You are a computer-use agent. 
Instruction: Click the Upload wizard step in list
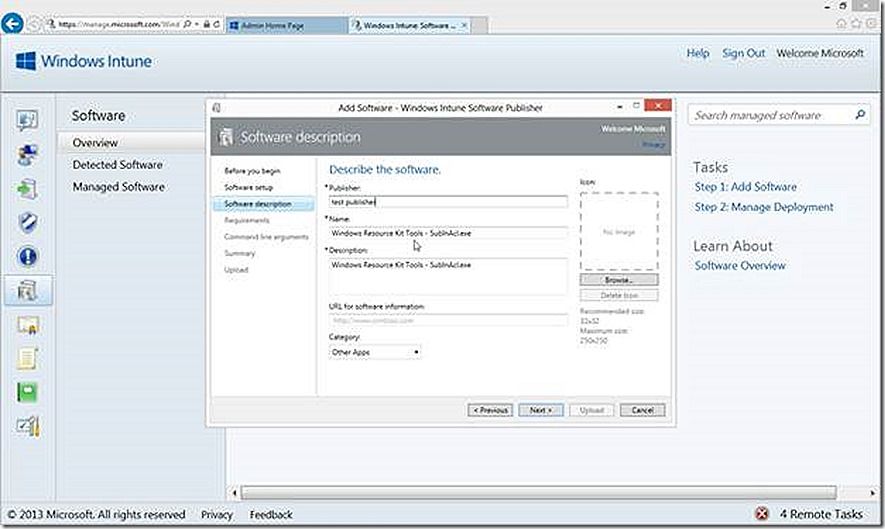tap(236, 270)
